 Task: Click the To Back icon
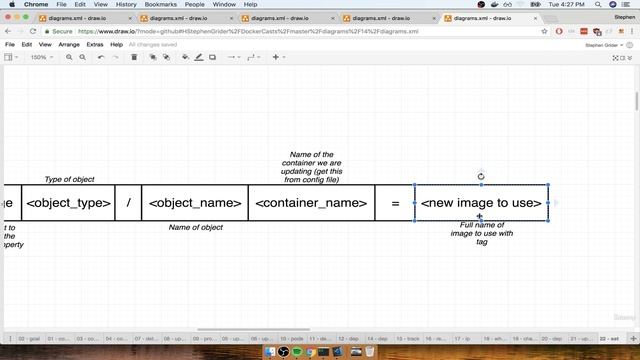click(166, 58)
